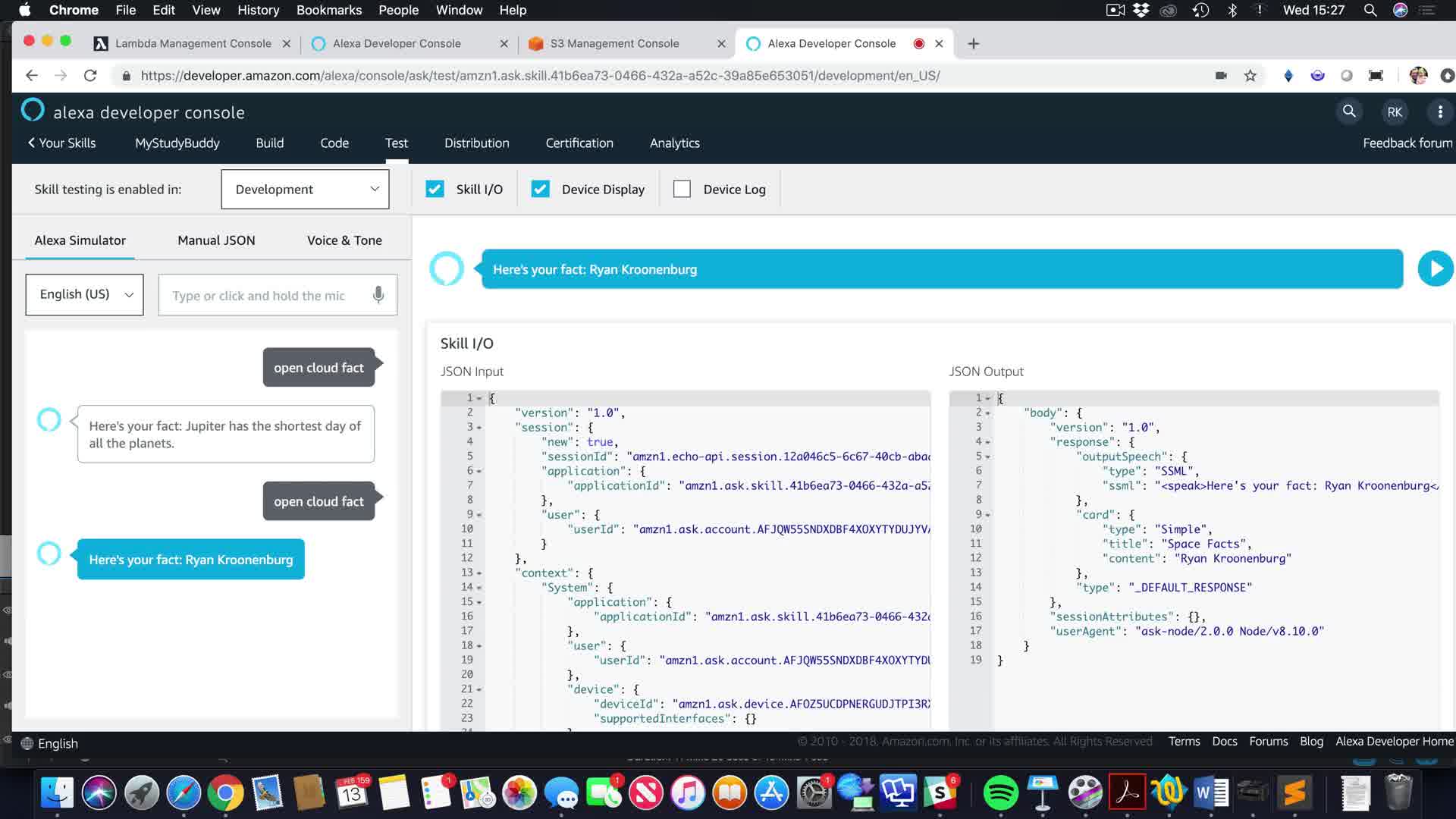
Task: Click the RK user profile avatar
Action: (x=1394, y=112)
